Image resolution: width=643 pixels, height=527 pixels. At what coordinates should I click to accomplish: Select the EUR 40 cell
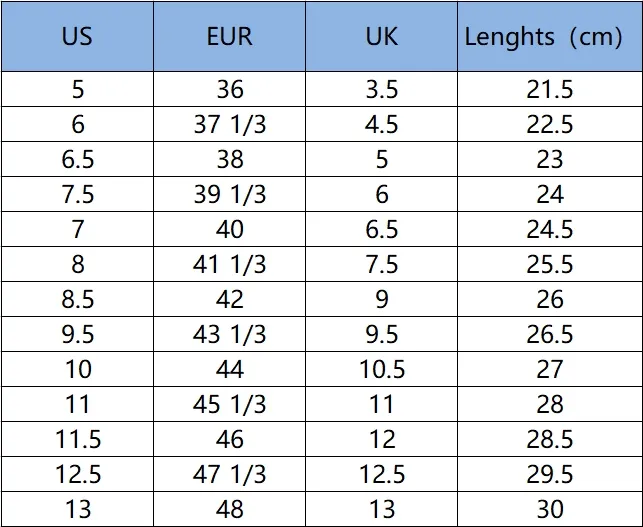coord(229,229)
